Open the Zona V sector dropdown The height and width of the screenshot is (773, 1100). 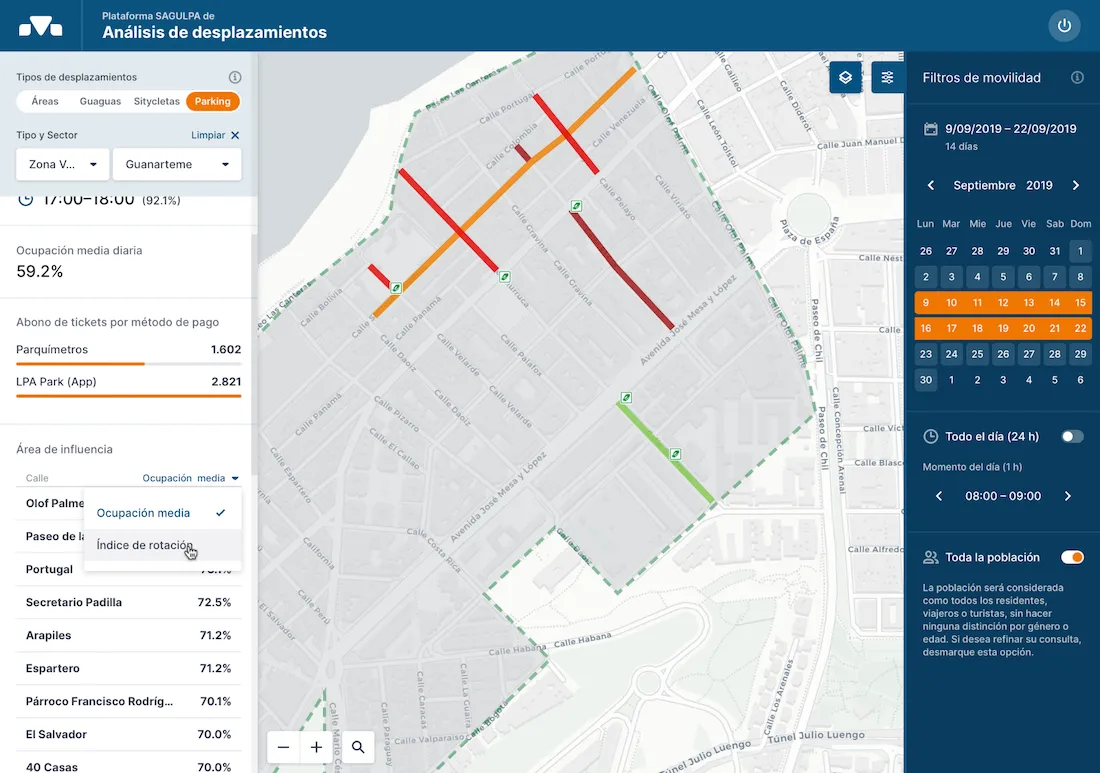coord(62,164)
